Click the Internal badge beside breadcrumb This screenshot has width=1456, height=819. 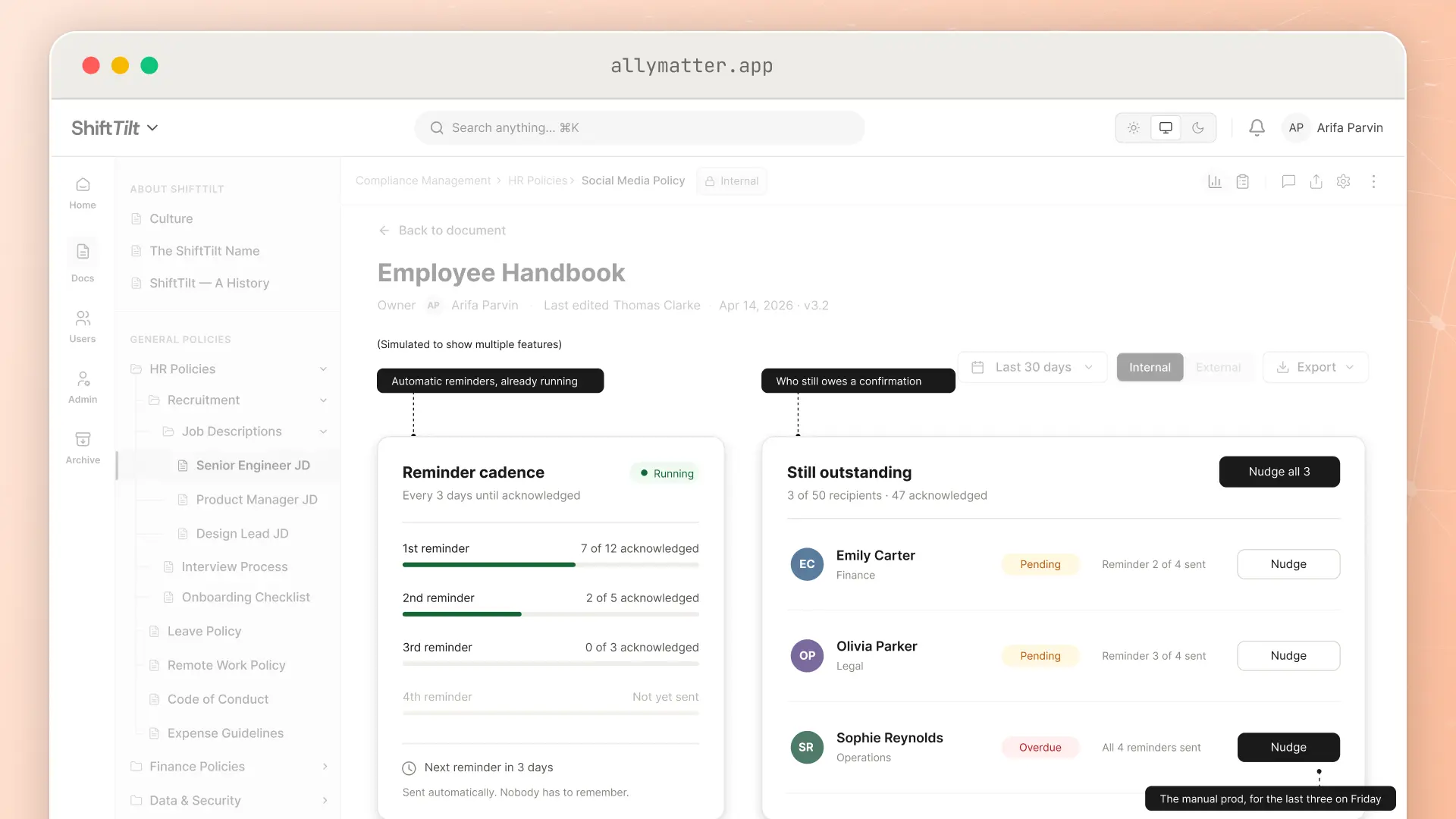pyautogui.click(x=732, y=181)
